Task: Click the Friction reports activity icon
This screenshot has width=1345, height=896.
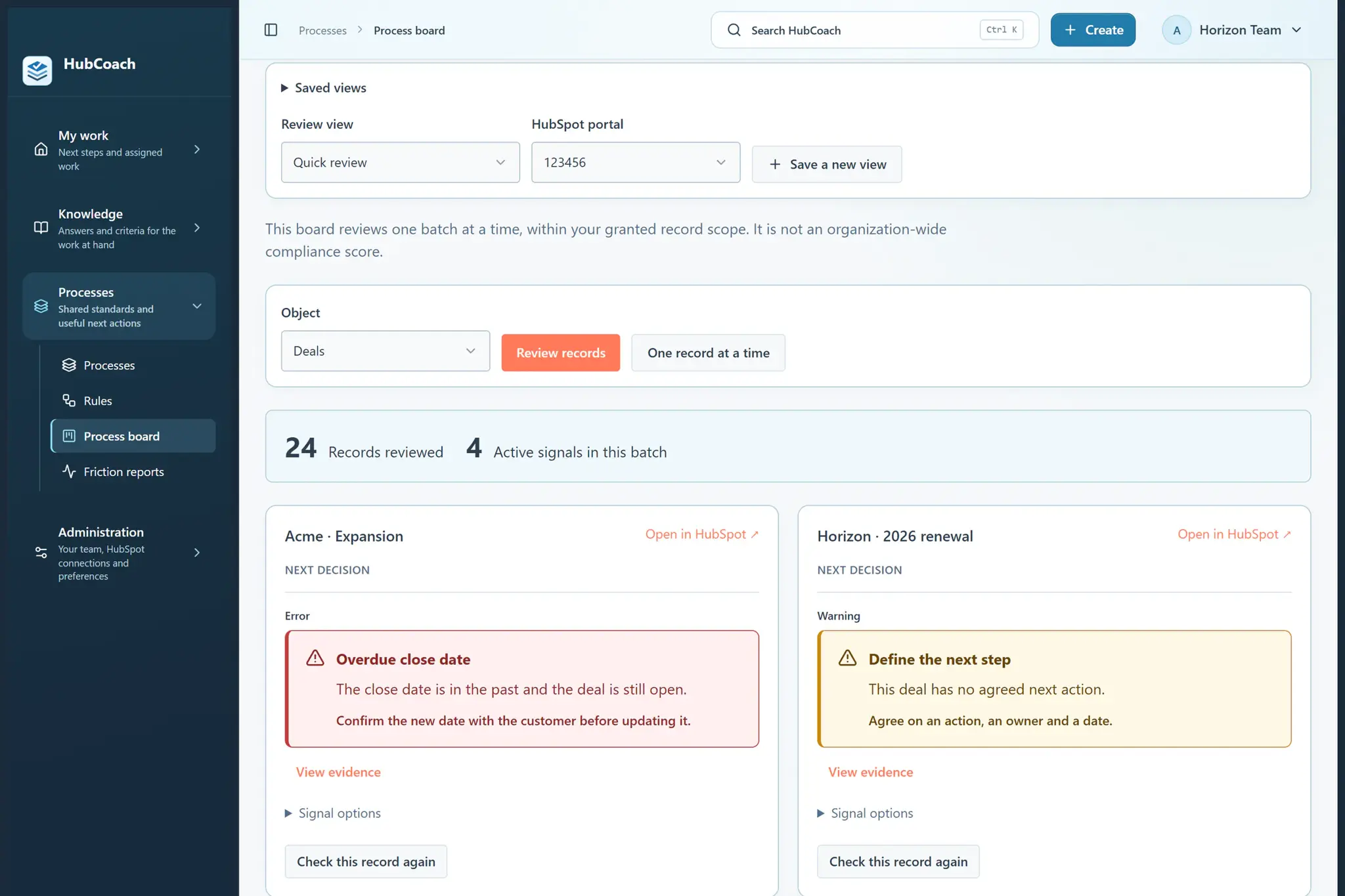Action: tap(69, 471)
